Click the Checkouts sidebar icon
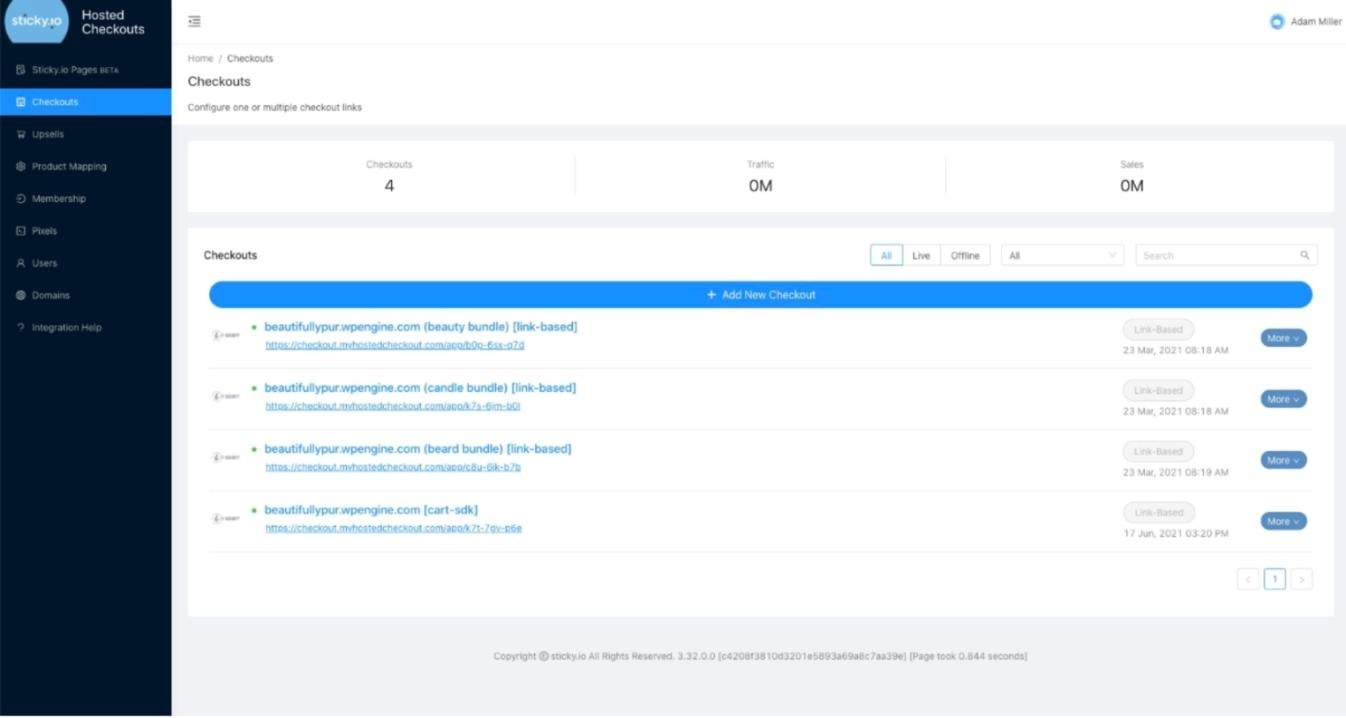This screenshot has width=1346, height=718. click(21, 102)
